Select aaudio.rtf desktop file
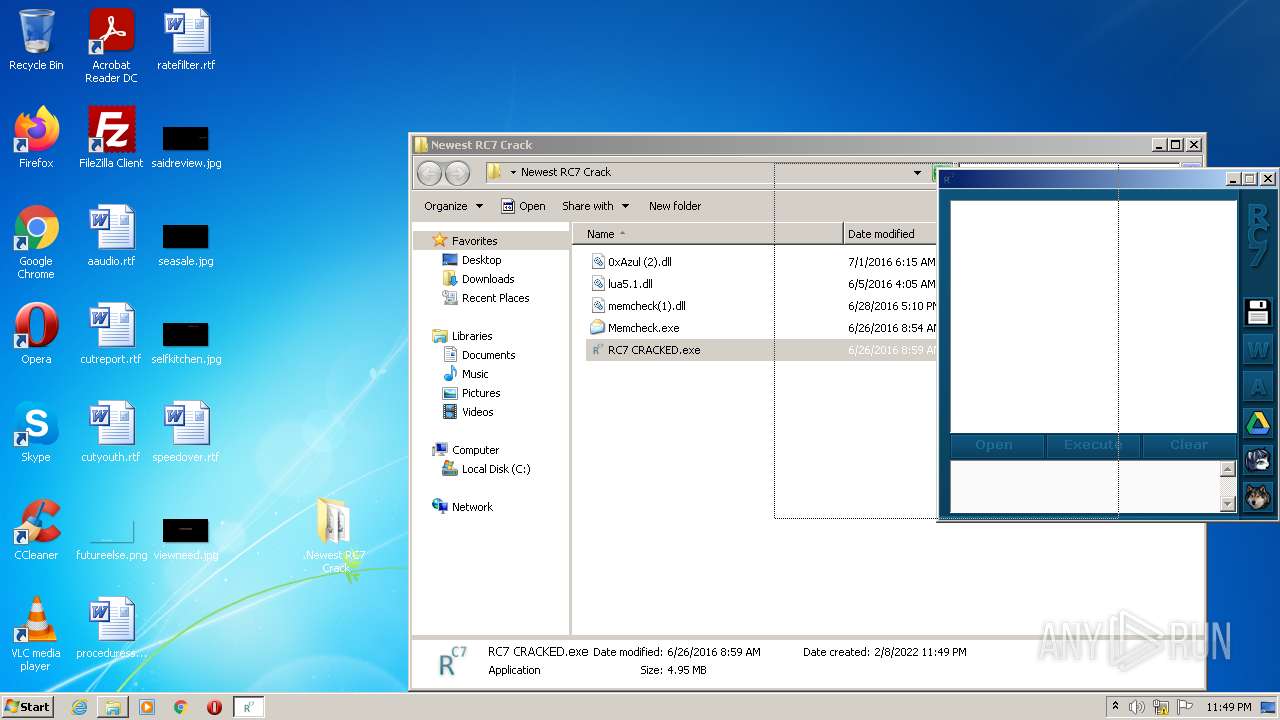 coord(111,236)
